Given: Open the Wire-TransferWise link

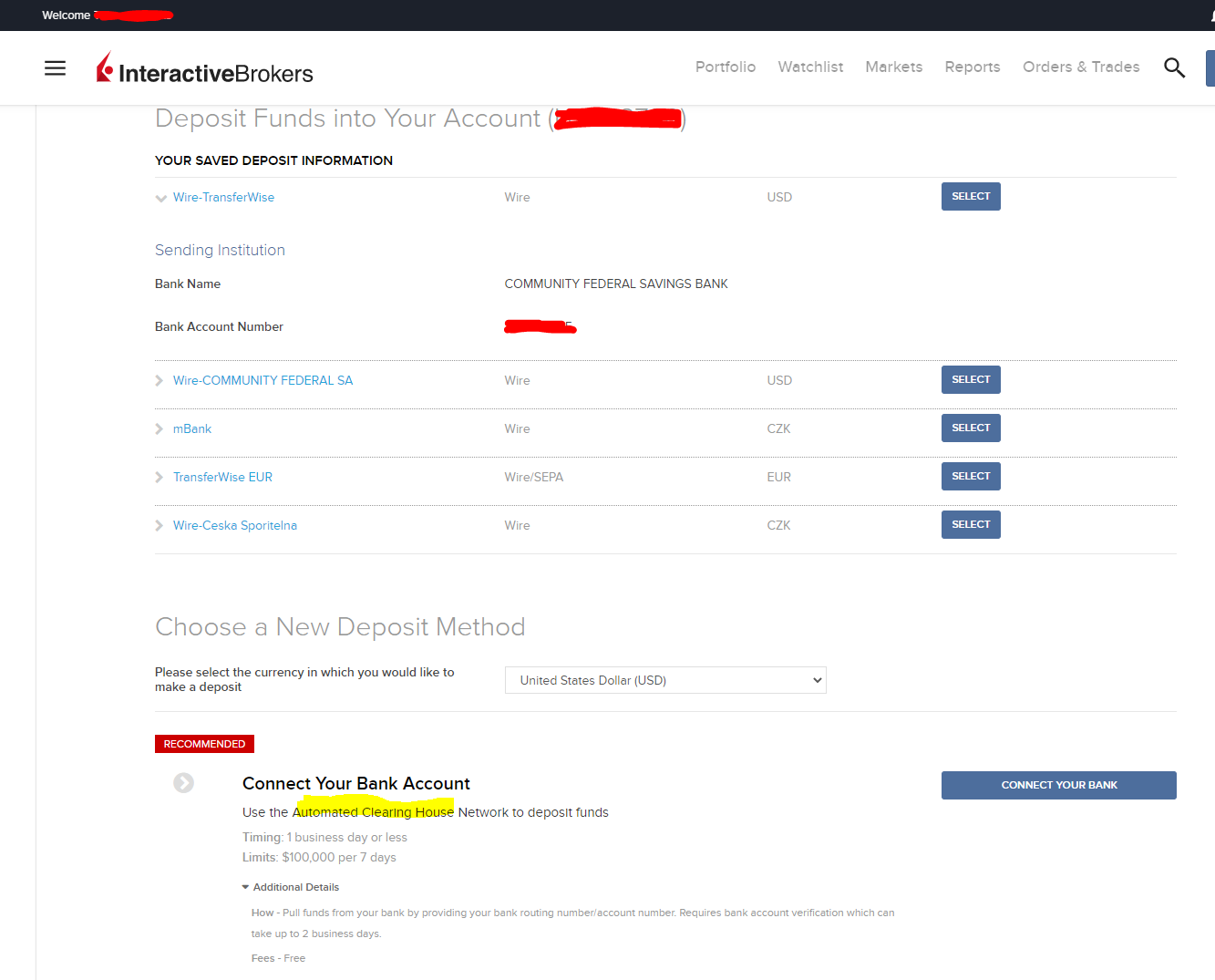Looking at the screenshot, I should [x=223, y=197].
